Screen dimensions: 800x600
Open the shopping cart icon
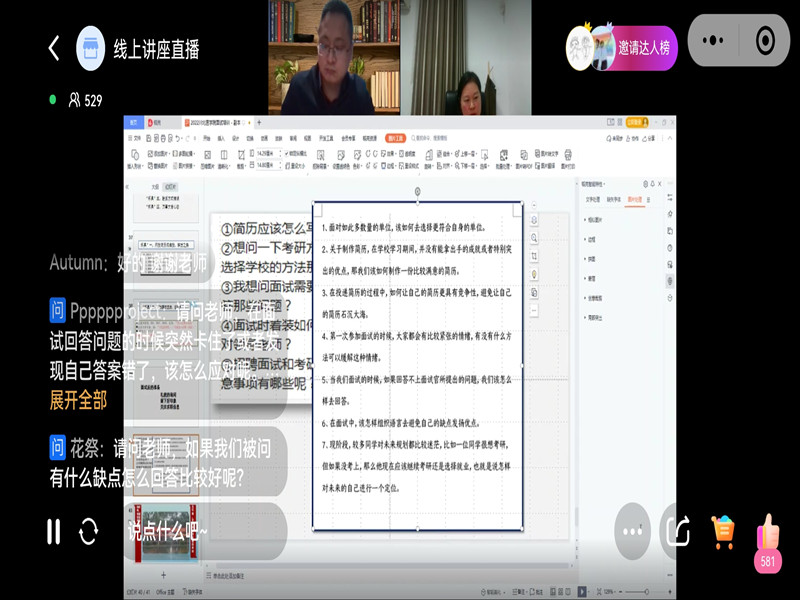tap(723, 531)
